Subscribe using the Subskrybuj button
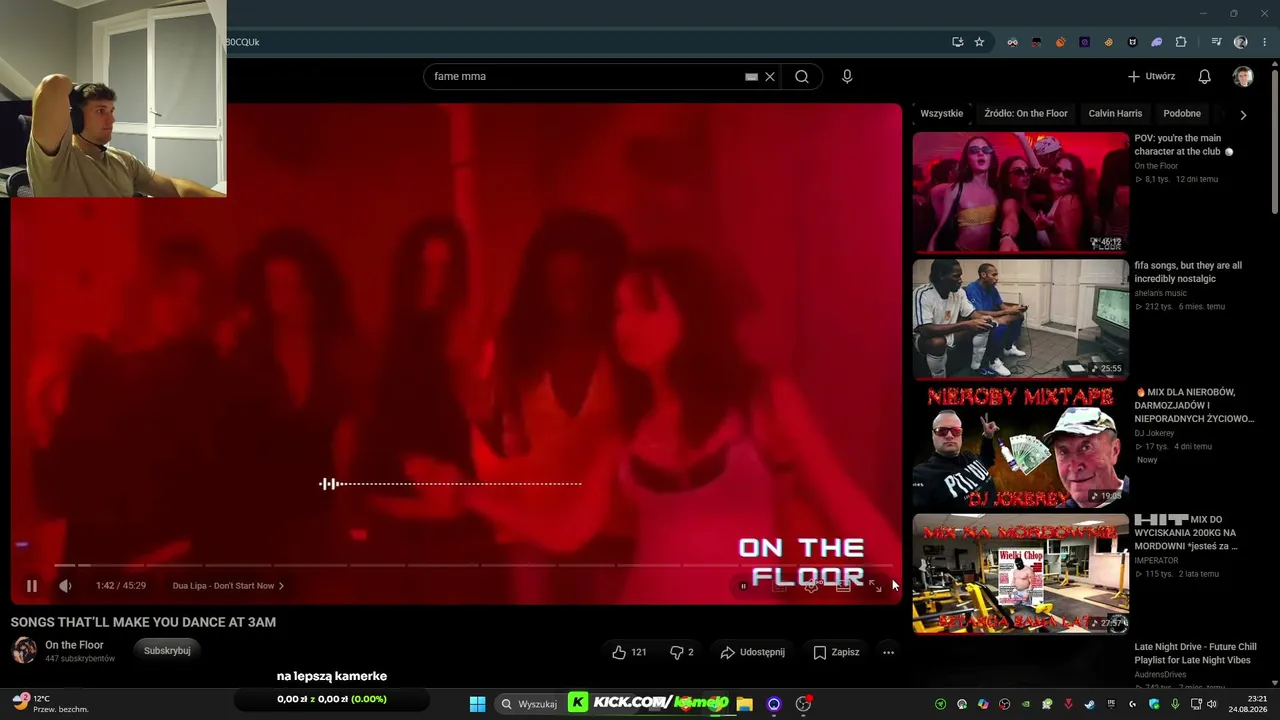This screenshot has width=1280, height=720. (167, 651)
